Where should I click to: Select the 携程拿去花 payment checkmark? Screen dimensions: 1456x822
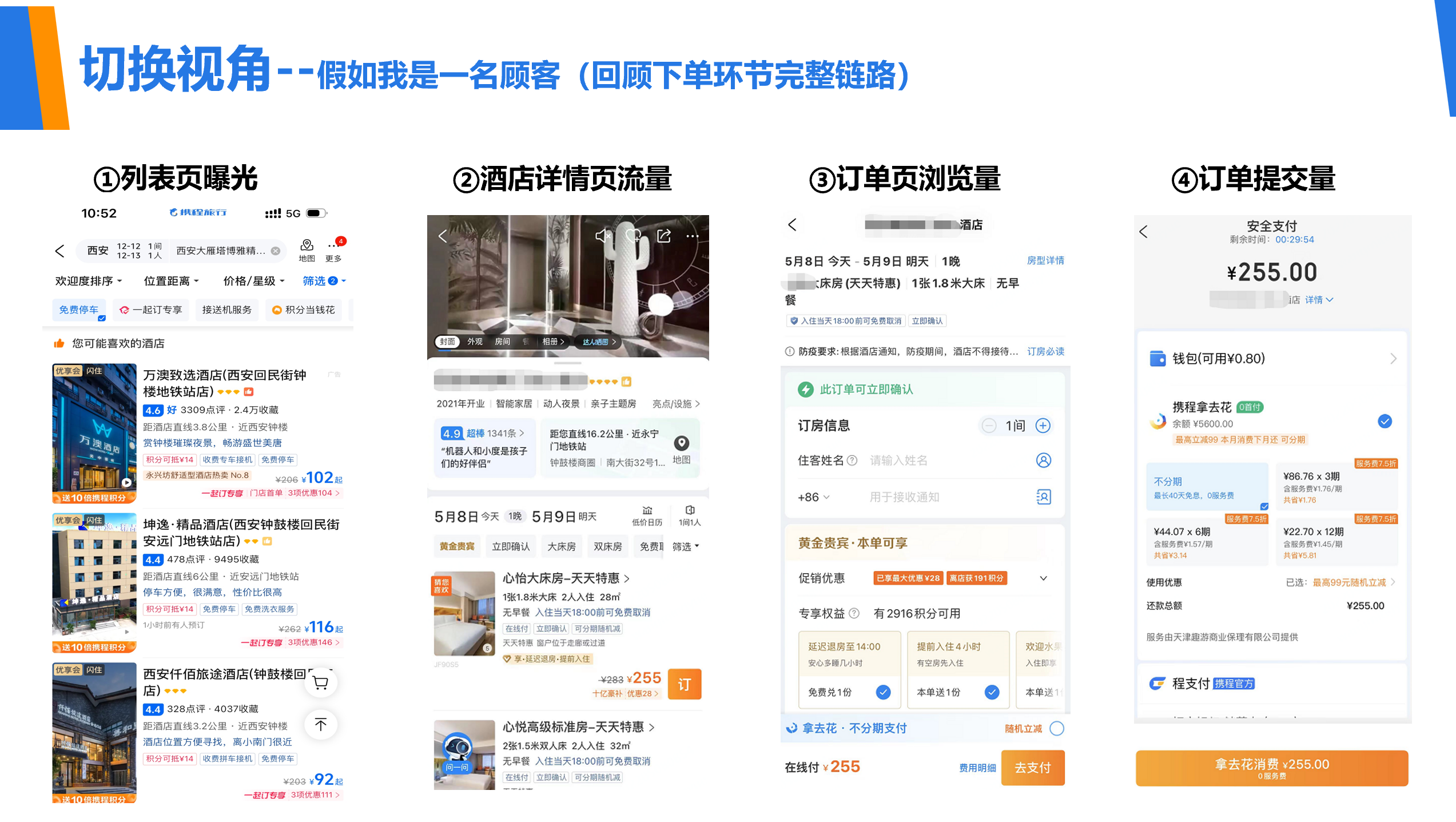click(1385, 422)
